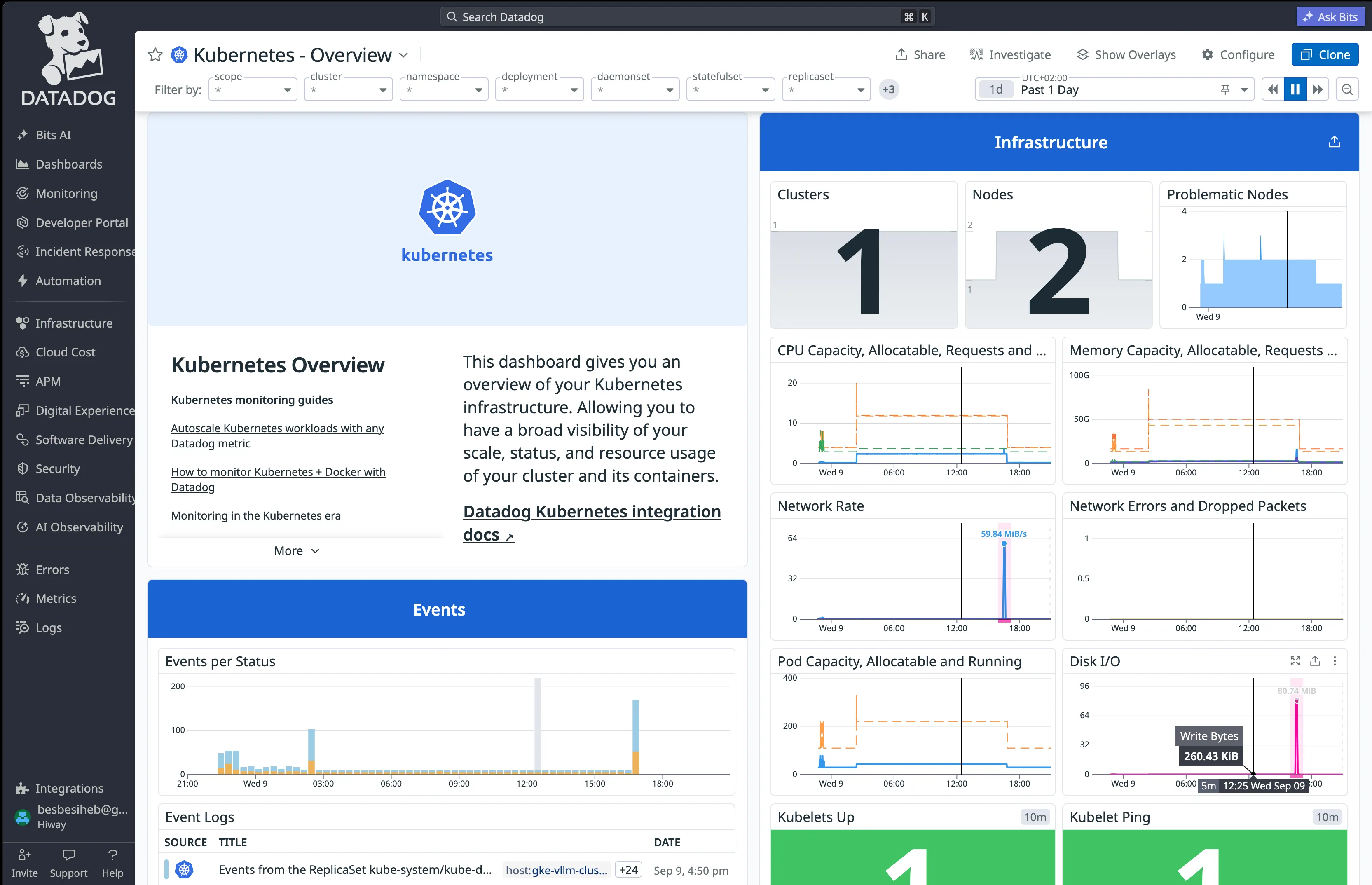Image resolution: width=1372 pixels, height=885 pixels.
Task: Click the Errors bug icon in sidebar
Action: [22, 569]
